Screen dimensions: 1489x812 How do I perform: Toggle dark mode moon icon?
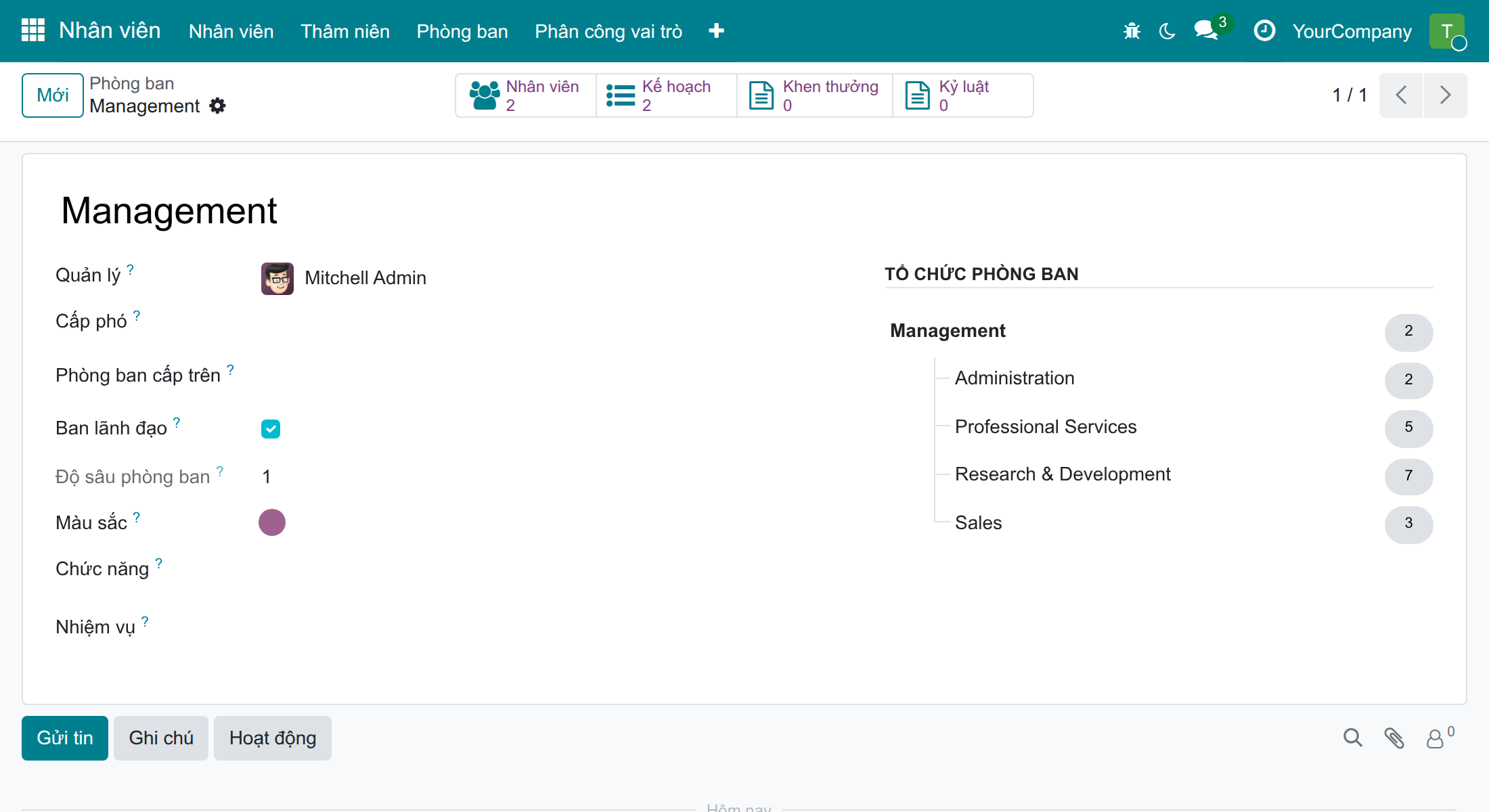[1168, 31]
